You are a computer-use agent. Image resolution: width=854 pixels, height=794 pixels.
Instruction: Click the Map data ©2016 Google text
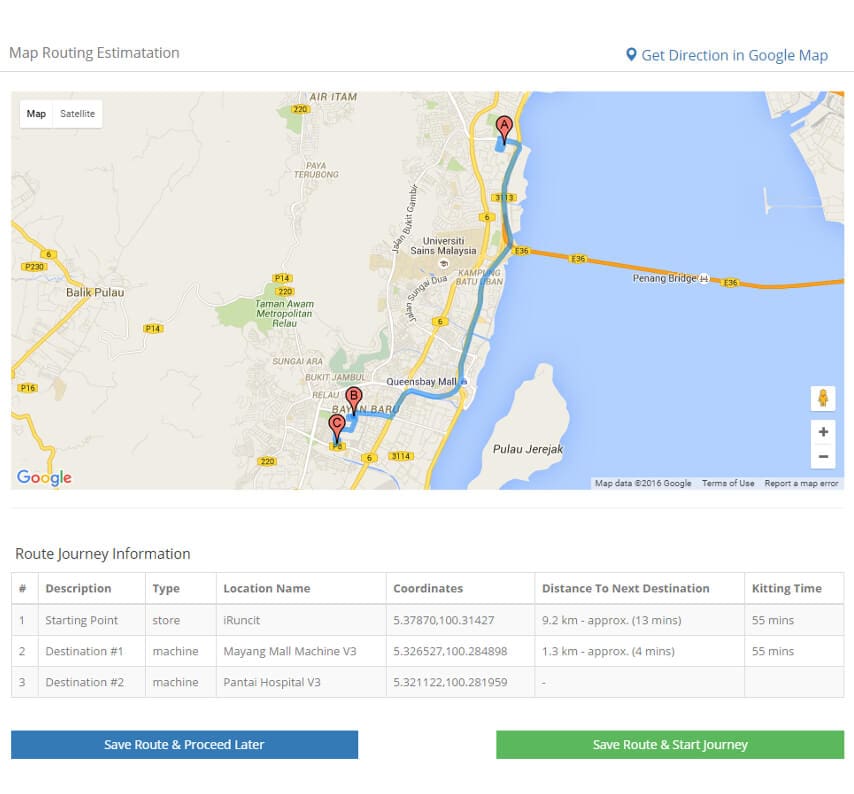coord(643,483)
